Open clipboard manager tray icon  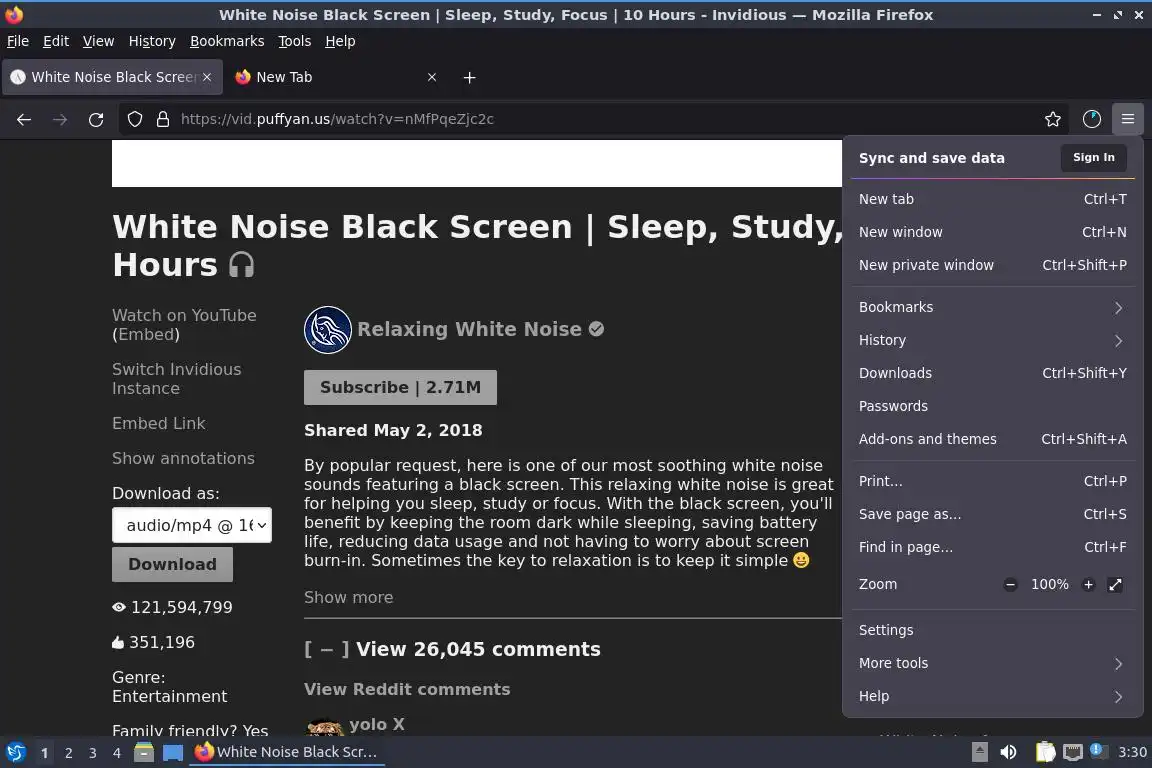point(1045,752)
